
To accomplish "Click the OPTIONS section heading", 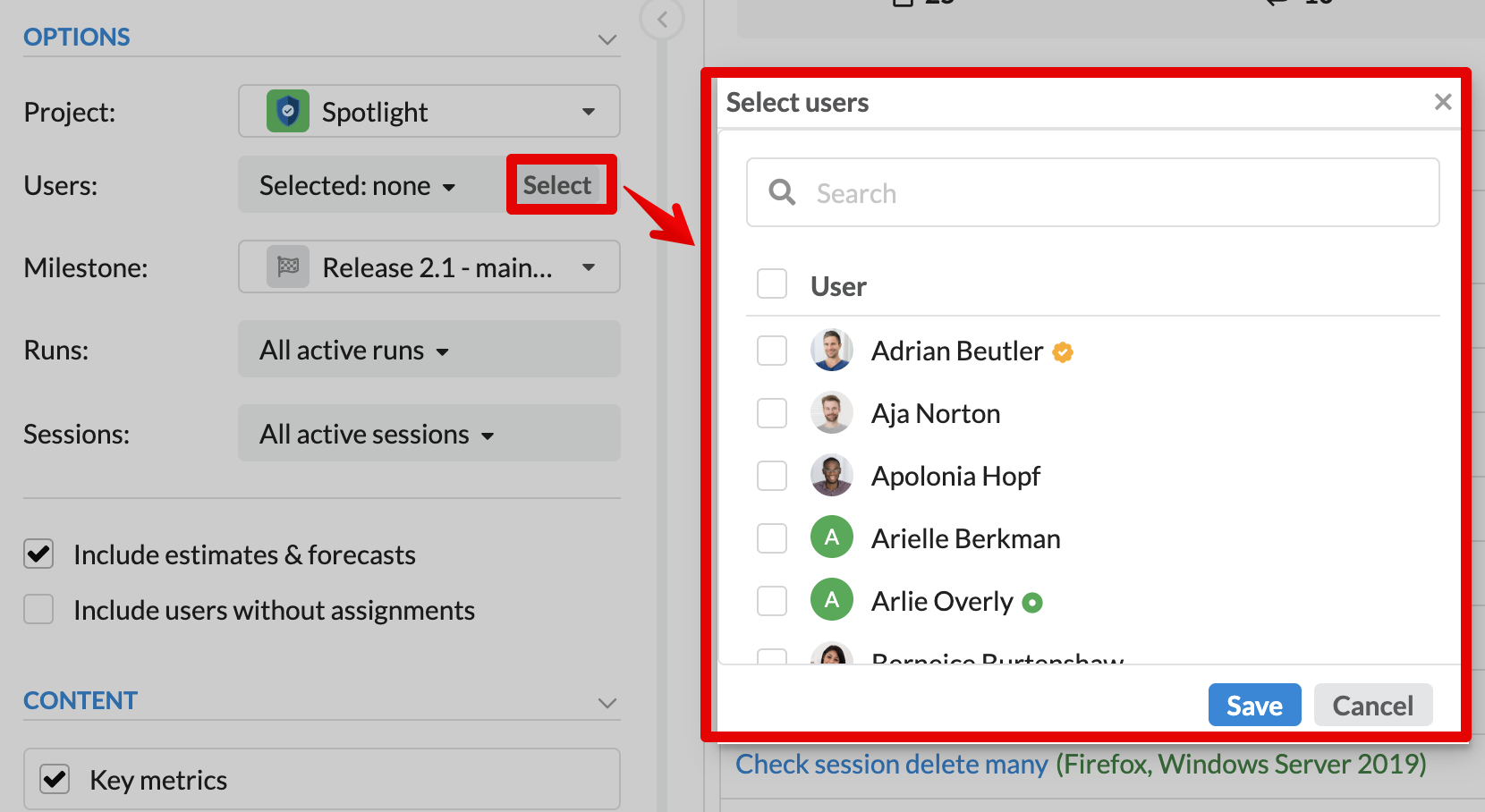I will [x=77, y=37].
